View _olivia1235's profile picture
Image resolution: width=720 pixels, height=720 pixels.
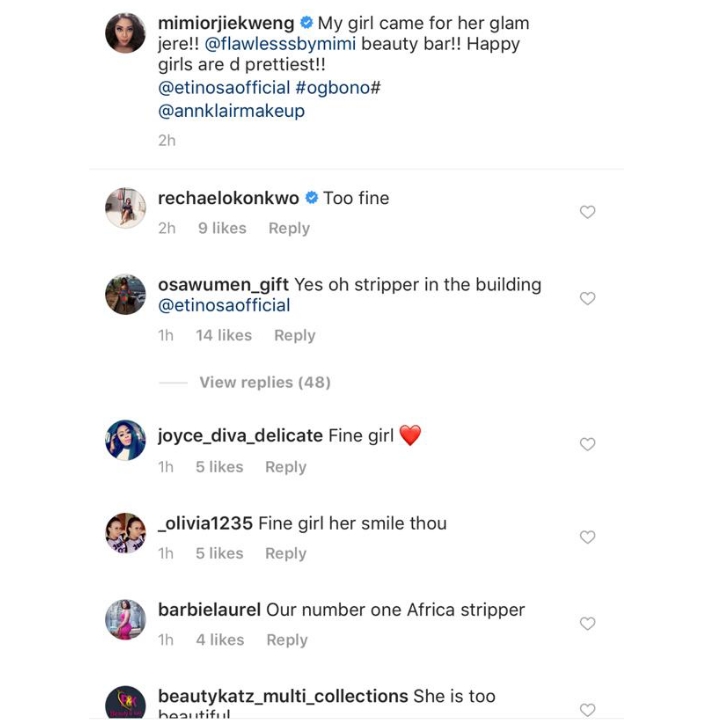pos(126,533)
